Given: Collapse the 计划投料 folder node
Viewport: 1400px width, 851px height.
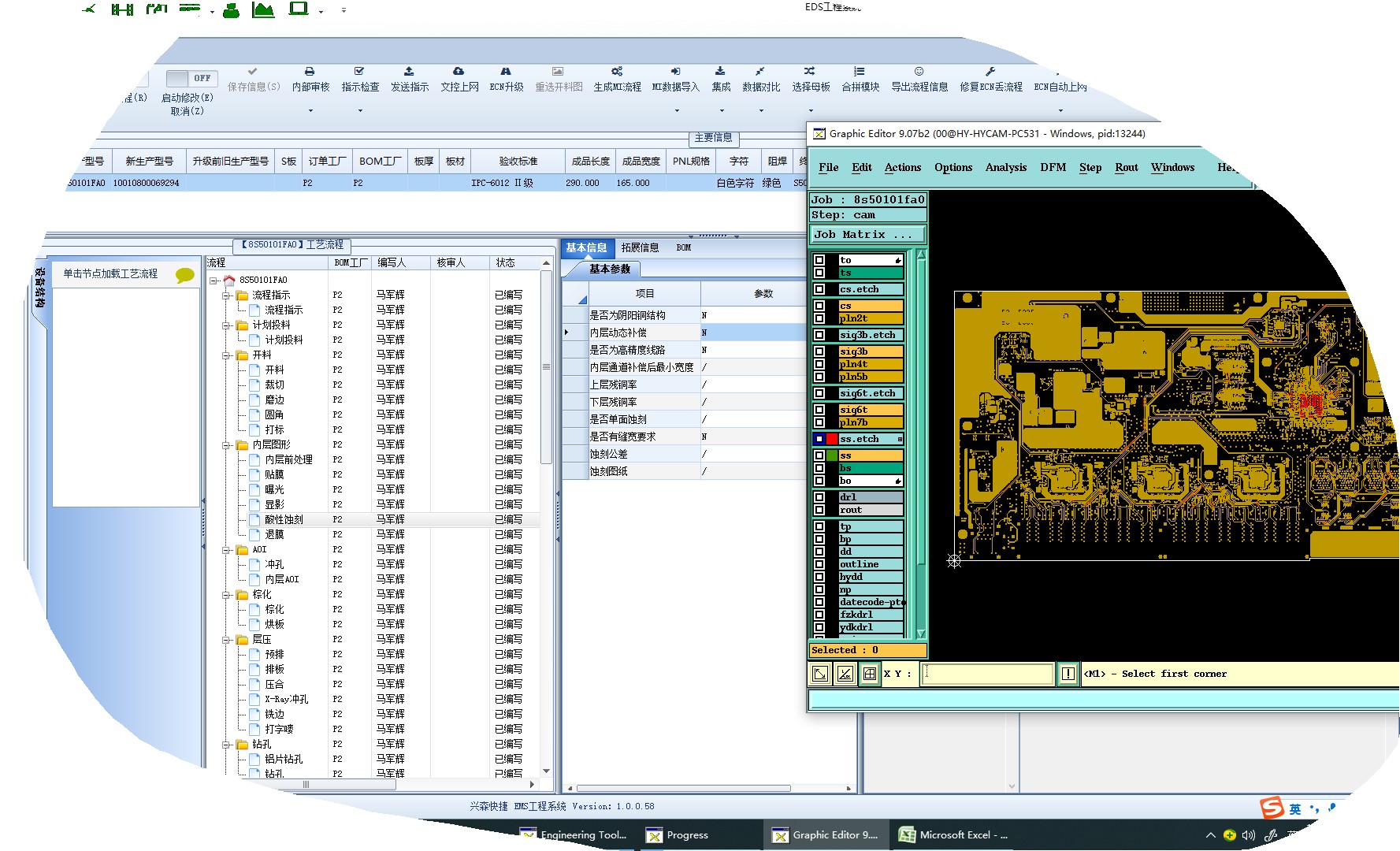Looking at the screenshot, I should [226, 325].
